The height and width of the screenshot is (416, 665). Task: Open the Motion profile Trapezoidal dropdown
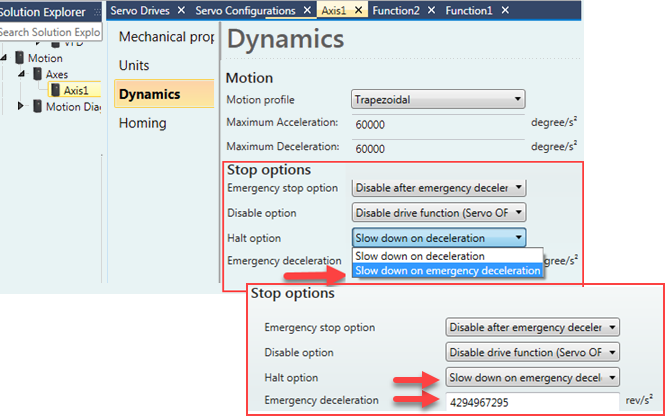[438, 99]
